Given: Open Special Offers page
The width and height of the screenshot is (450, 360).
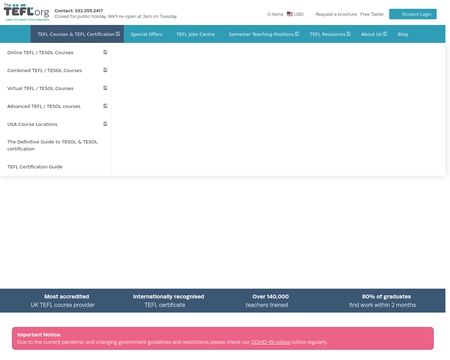Looking at the screenshot, I should 146,34.
